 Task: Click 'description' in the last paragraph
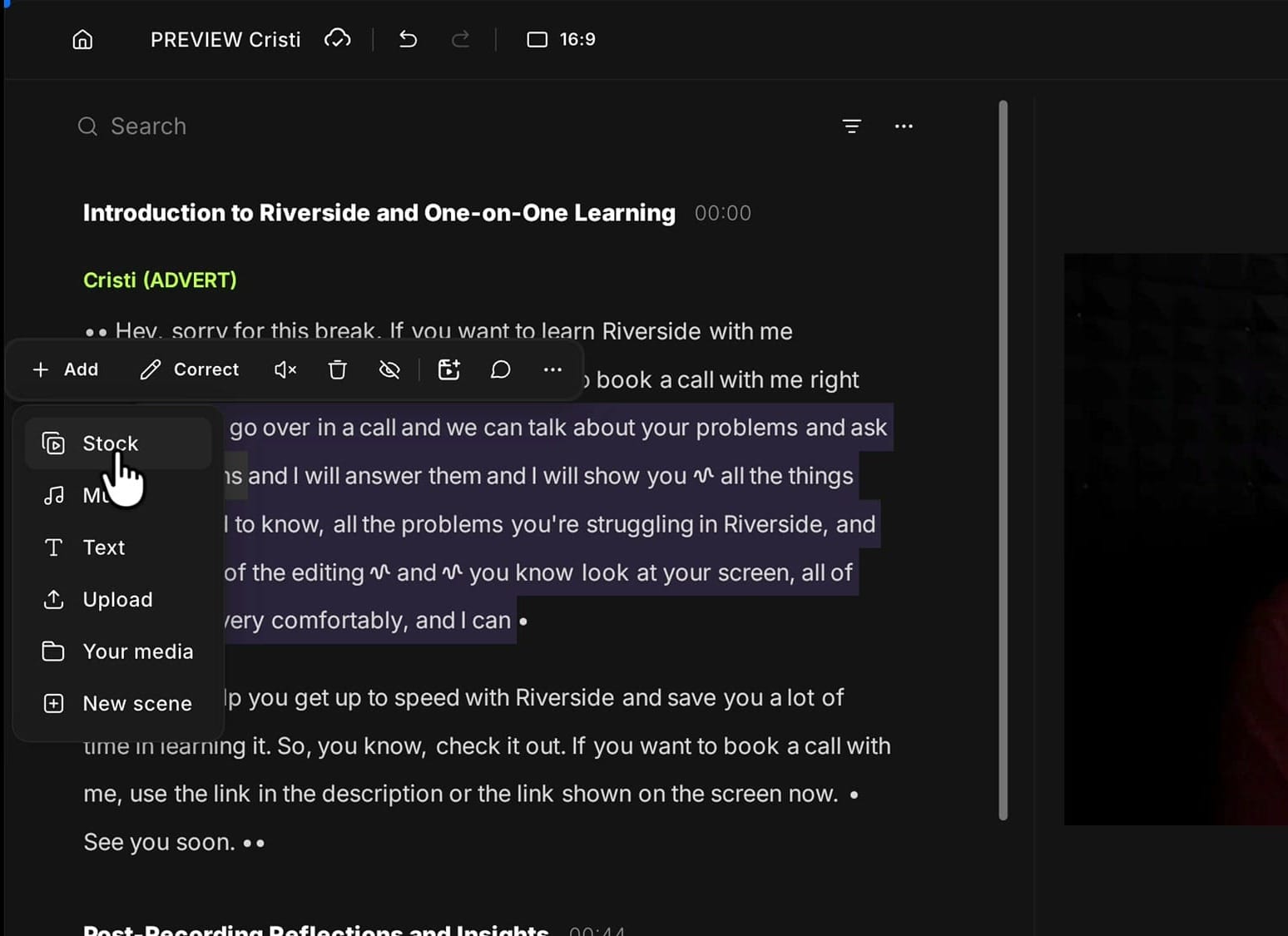pyautogui.click(x=382, y=794)
